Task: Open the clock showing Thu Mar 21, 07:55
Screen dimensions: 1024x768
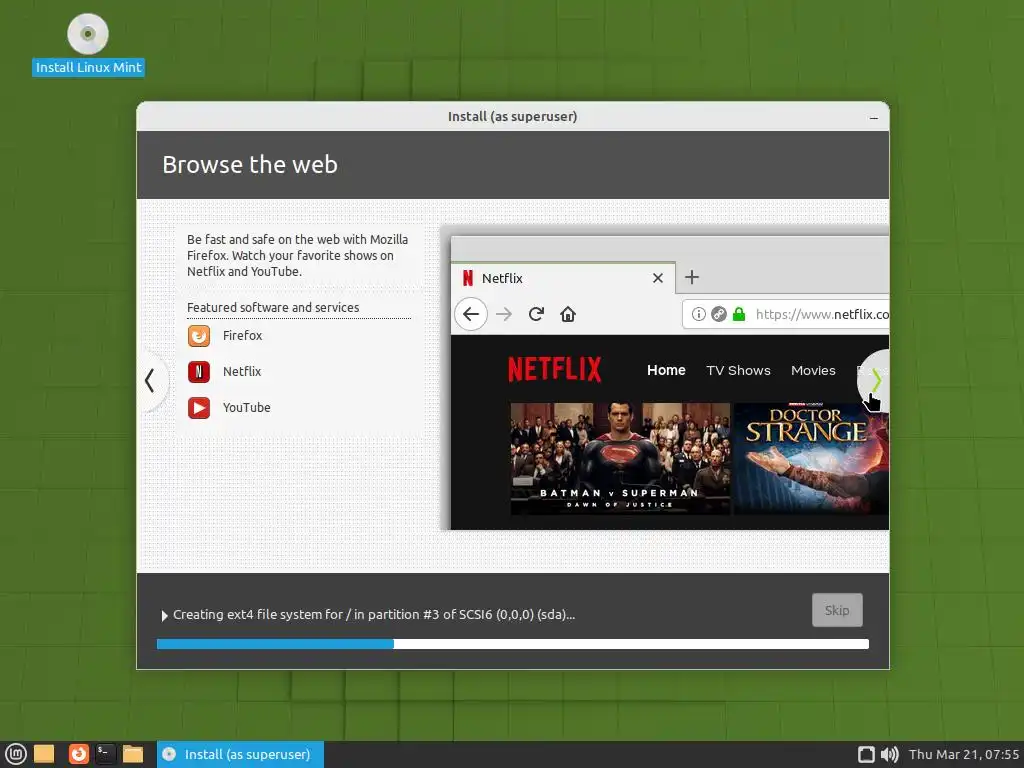Action: pos(964,754)
